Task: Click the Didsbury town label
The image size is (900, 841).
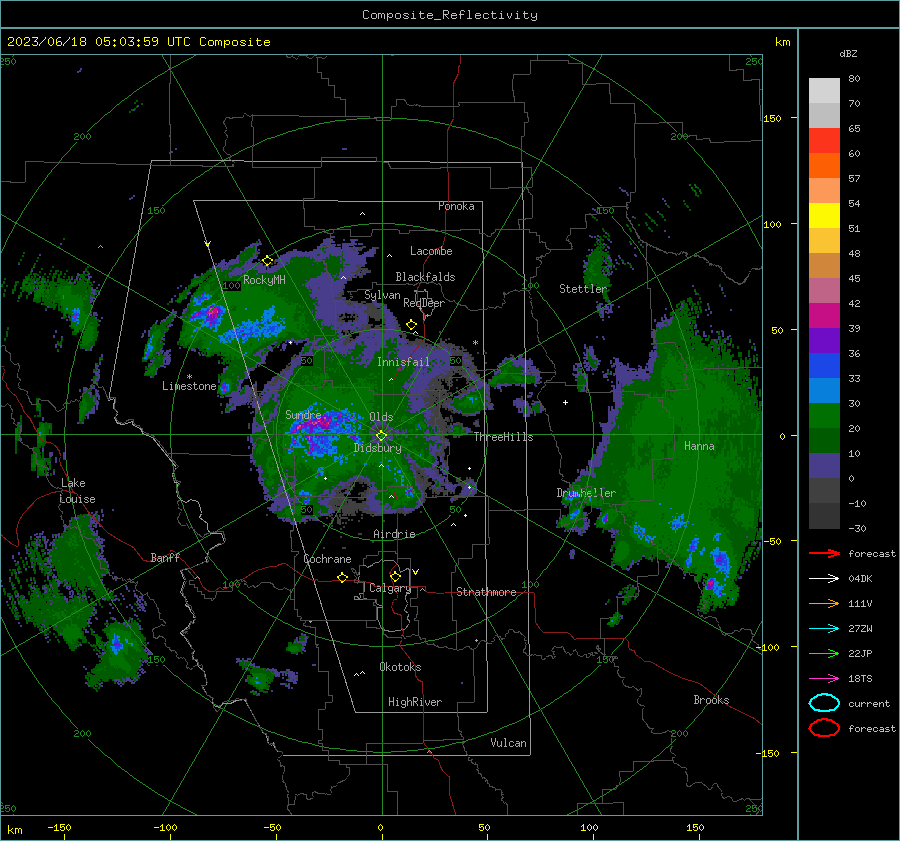Action: (x=377, y=448)
